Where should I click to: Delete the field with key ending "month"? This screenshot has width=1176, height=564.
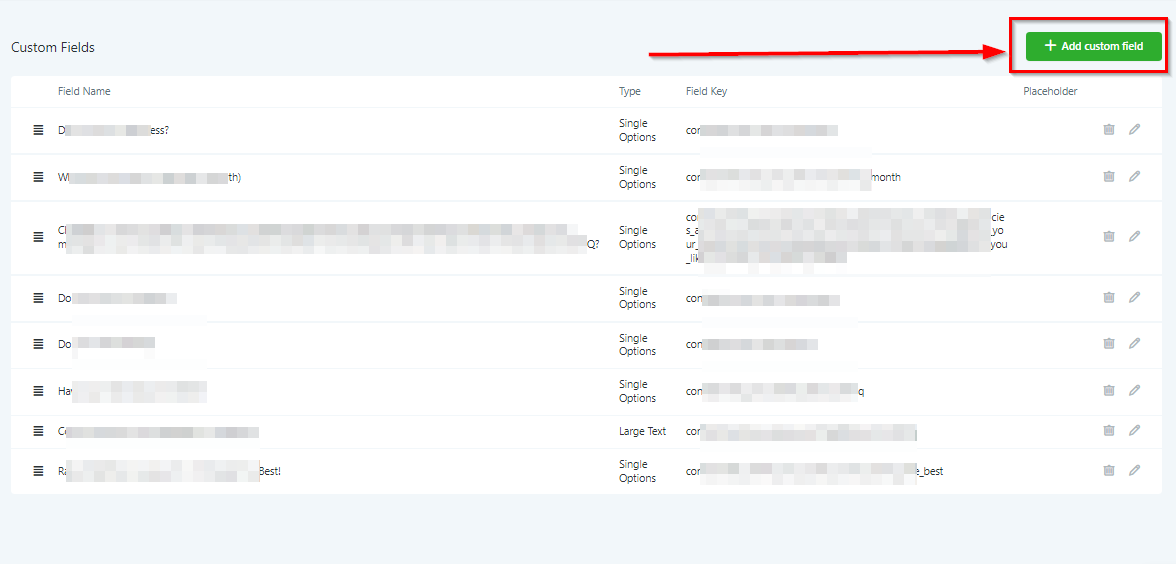(1109, 177)
